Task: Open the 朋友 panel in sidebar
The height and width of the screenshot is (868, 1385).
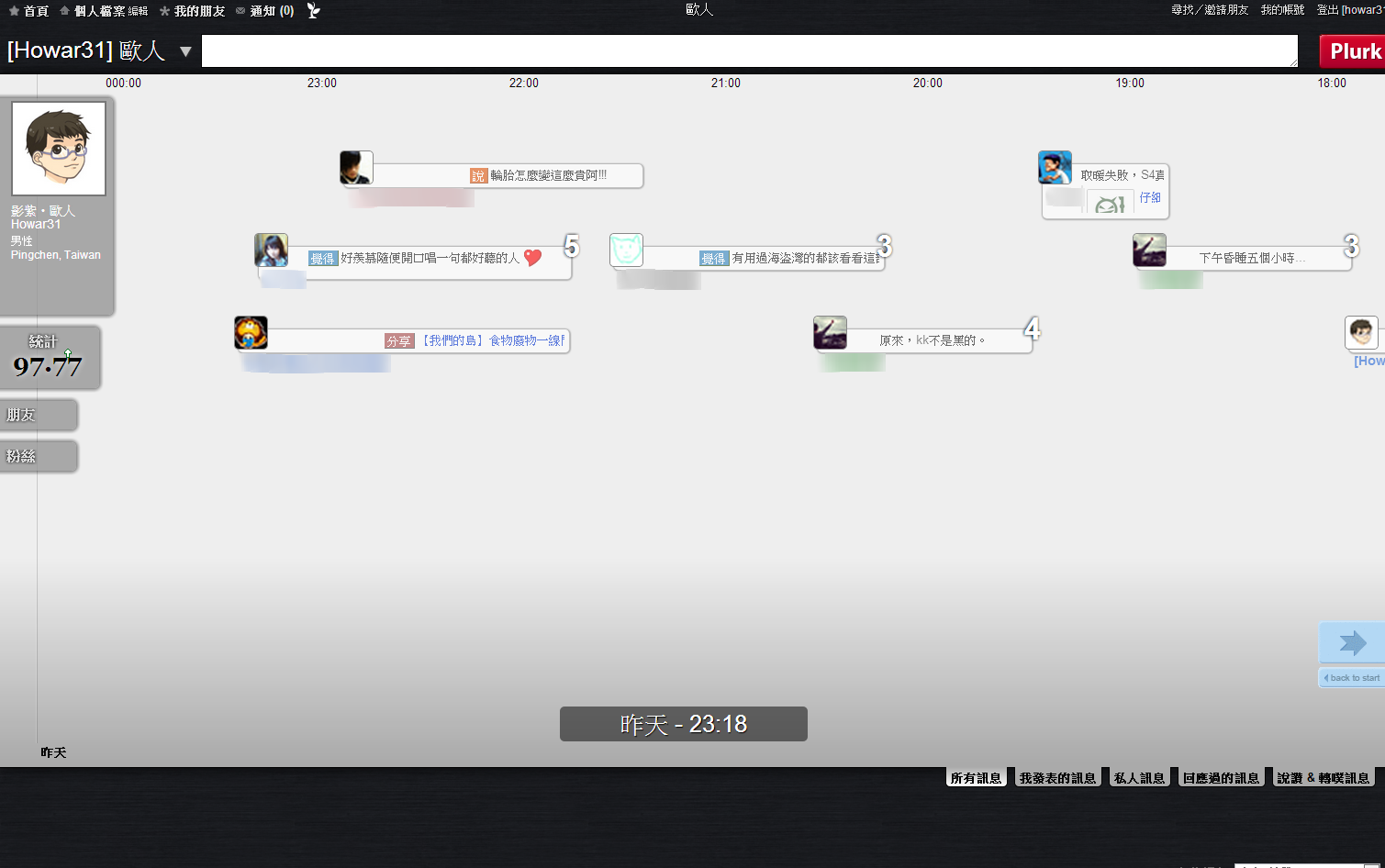Action: (x=39, y=415)
